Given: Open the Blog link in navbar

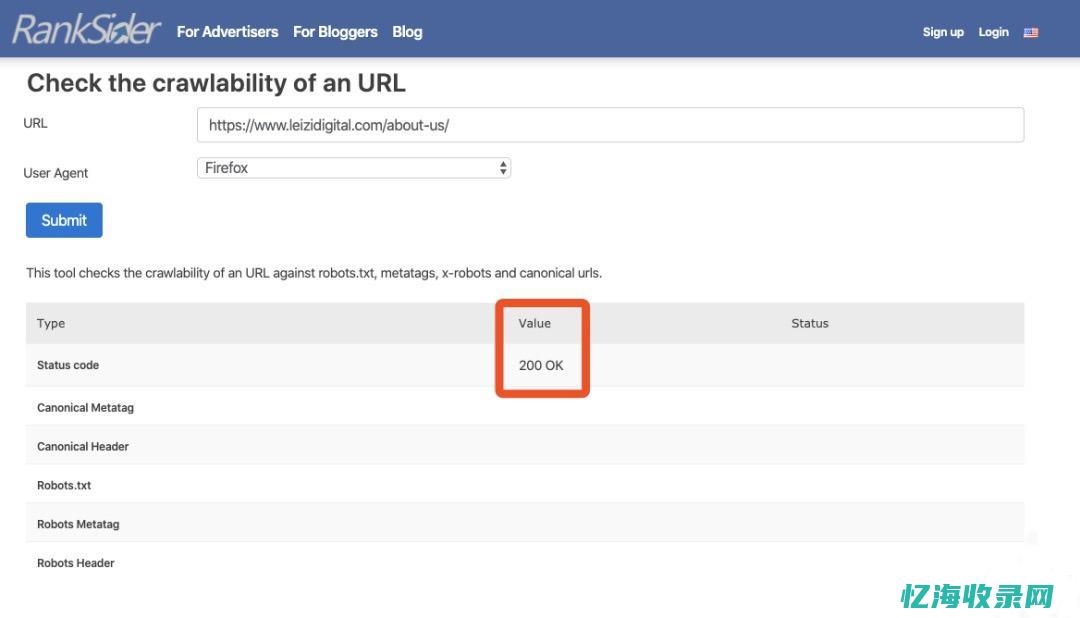Looking at the screenshot, I should [x=407, y=32].
